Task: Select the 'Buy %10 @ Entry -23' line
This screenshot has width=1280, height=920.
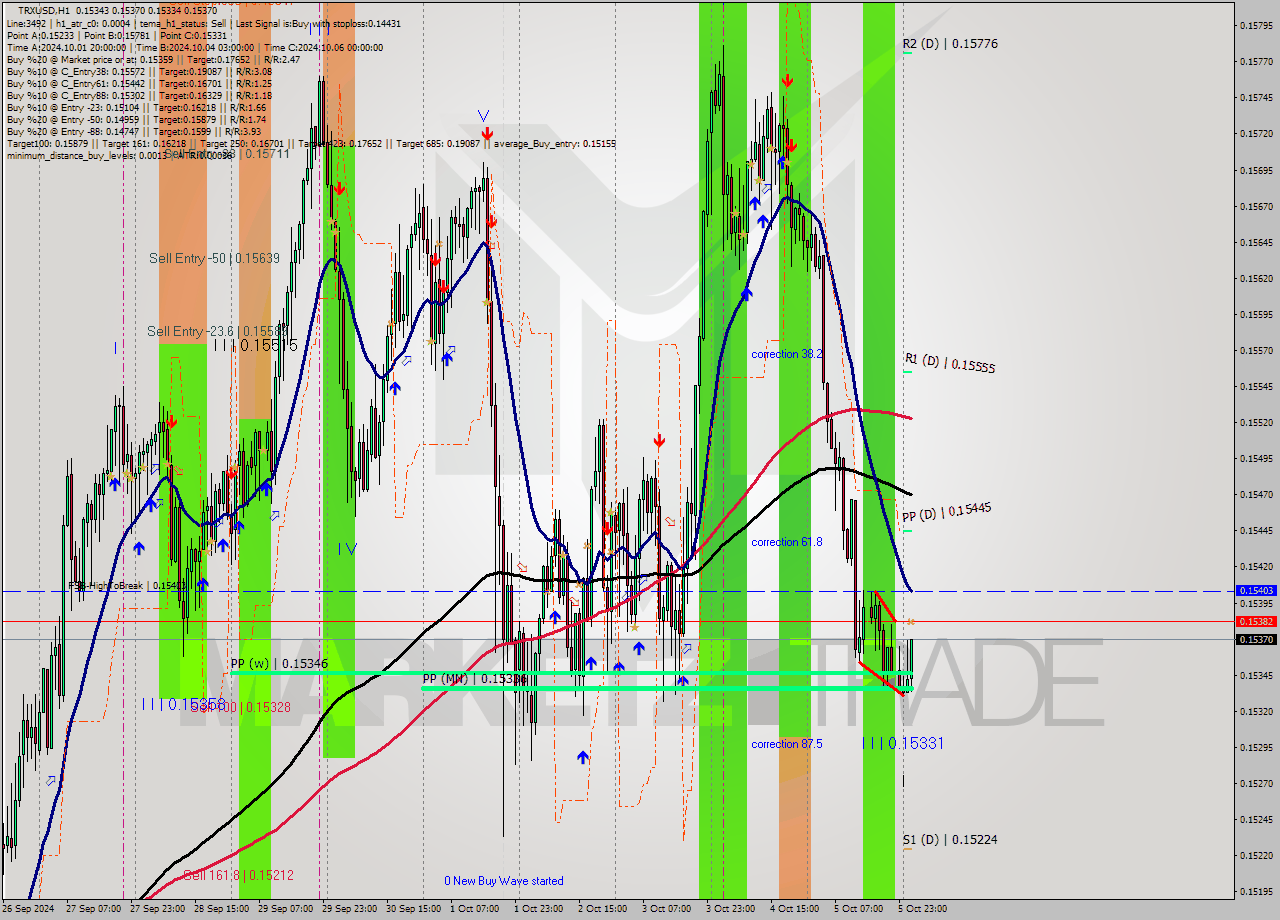Action: (x=136, y=107)
